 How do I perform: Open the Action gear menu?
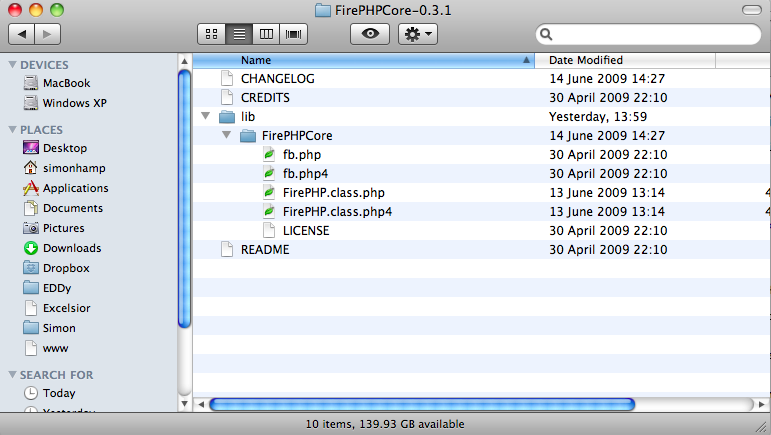point(417,34)
